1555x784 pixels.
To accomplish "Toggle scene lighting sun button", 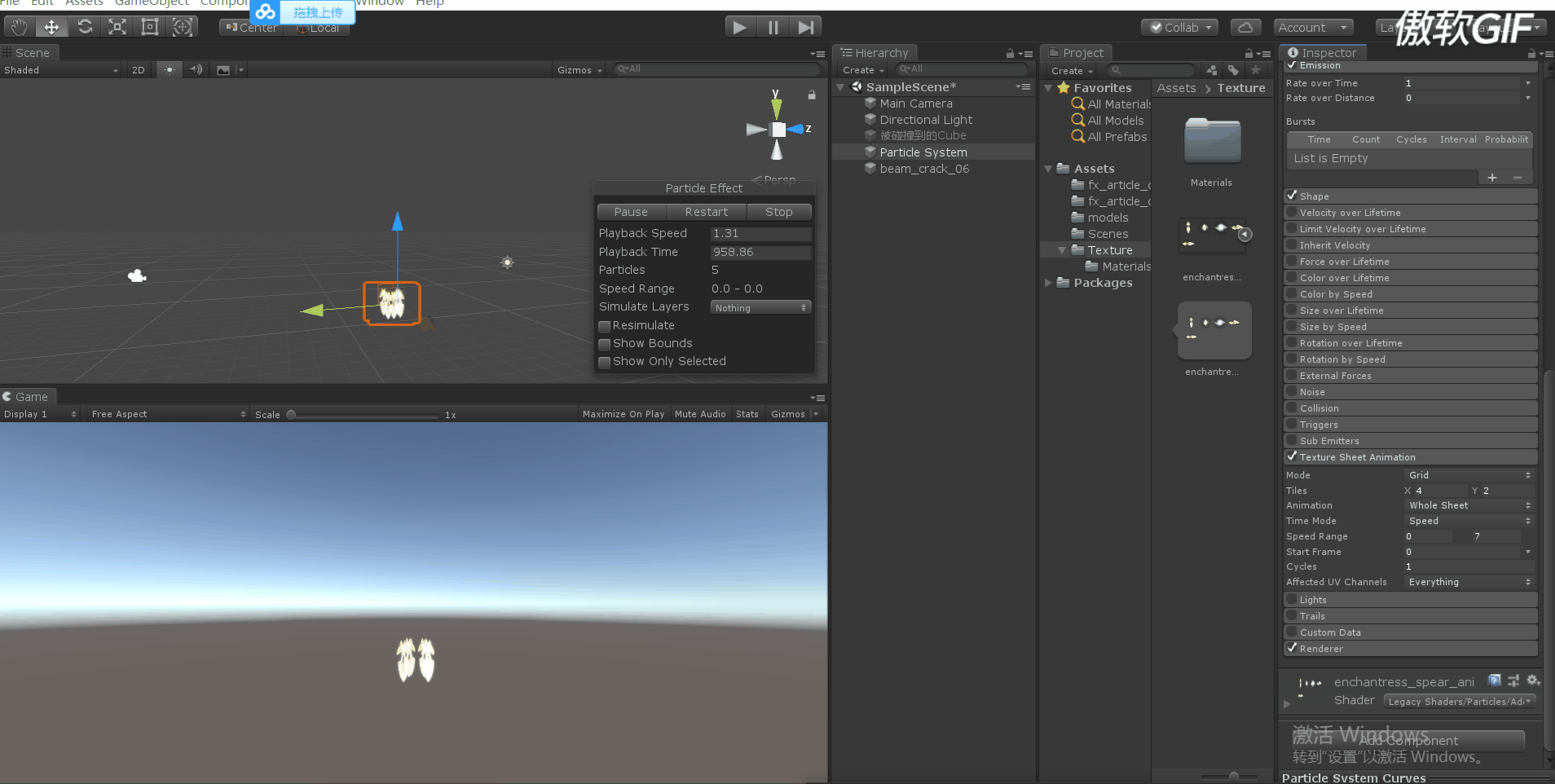I will coord(169,70).
